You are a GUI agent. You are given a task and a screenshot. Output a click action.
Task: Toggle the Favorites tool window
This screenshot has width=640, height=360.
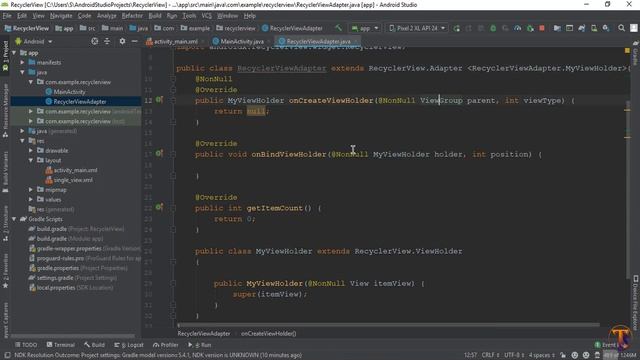(5, 270)
